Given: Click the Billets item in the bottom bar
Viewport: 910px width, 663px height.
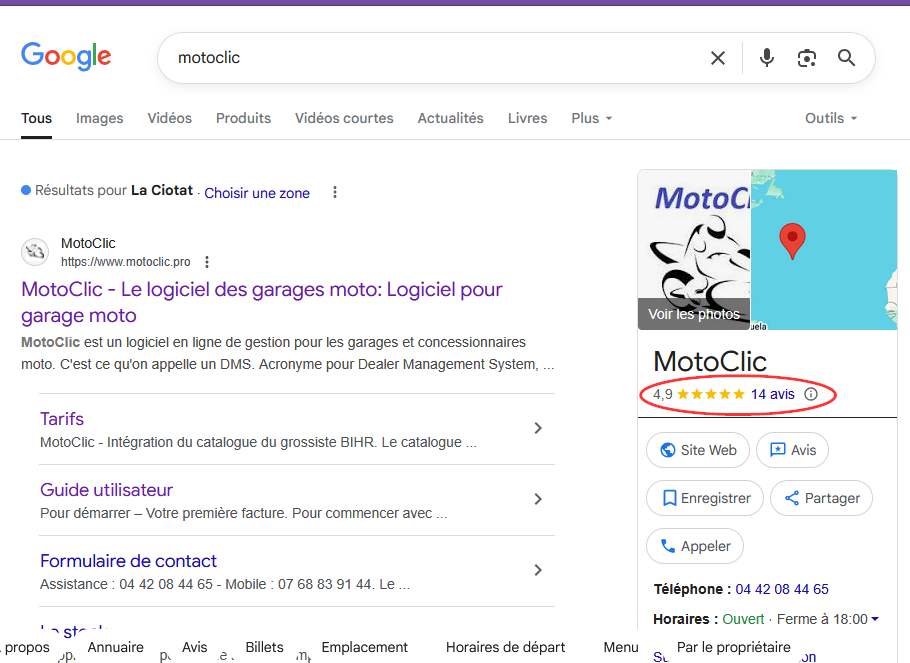Looking at the screenshot, I should click(264, 647).
